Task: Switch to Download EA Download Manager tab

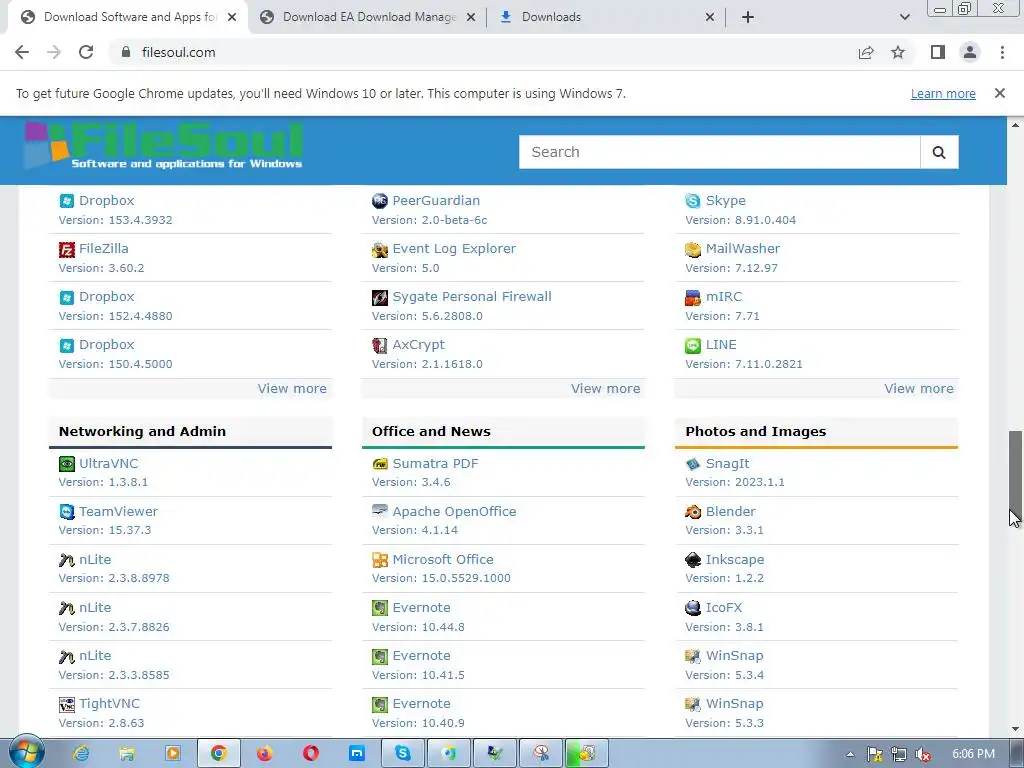Action: (x=369, y=17)
